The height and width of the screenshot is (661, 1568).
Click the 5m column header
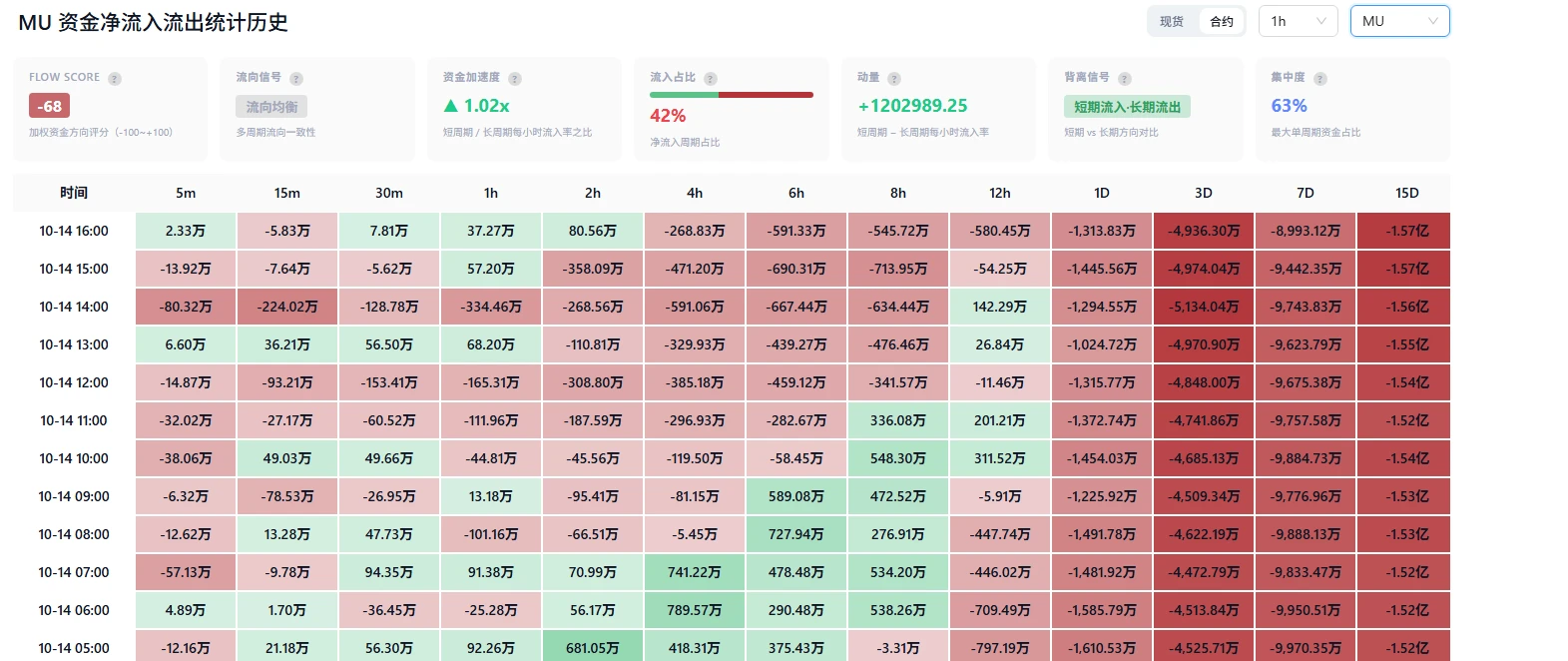click(x=186, y=193)
